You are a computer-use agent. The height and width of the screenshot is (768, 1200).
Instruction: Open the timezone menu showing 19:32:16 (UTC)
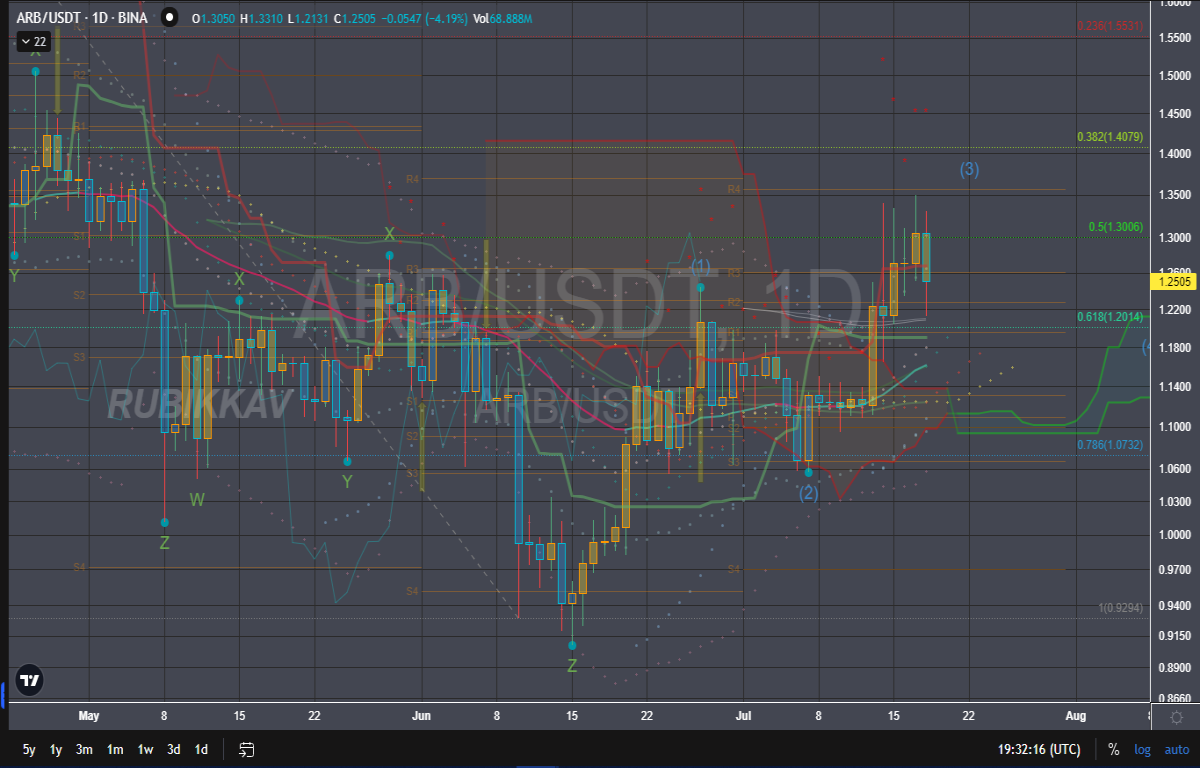1039,749
